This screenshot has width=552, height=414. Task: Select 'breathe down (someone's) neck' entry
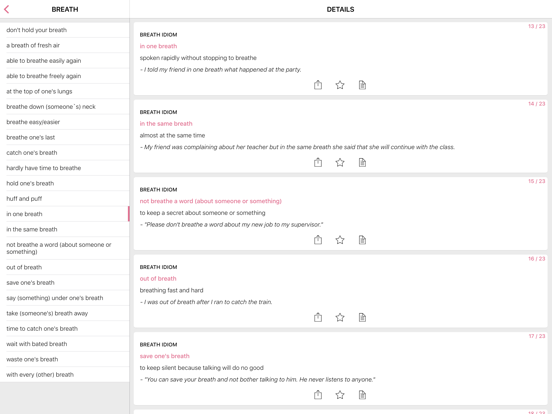[x=65, y=107]
